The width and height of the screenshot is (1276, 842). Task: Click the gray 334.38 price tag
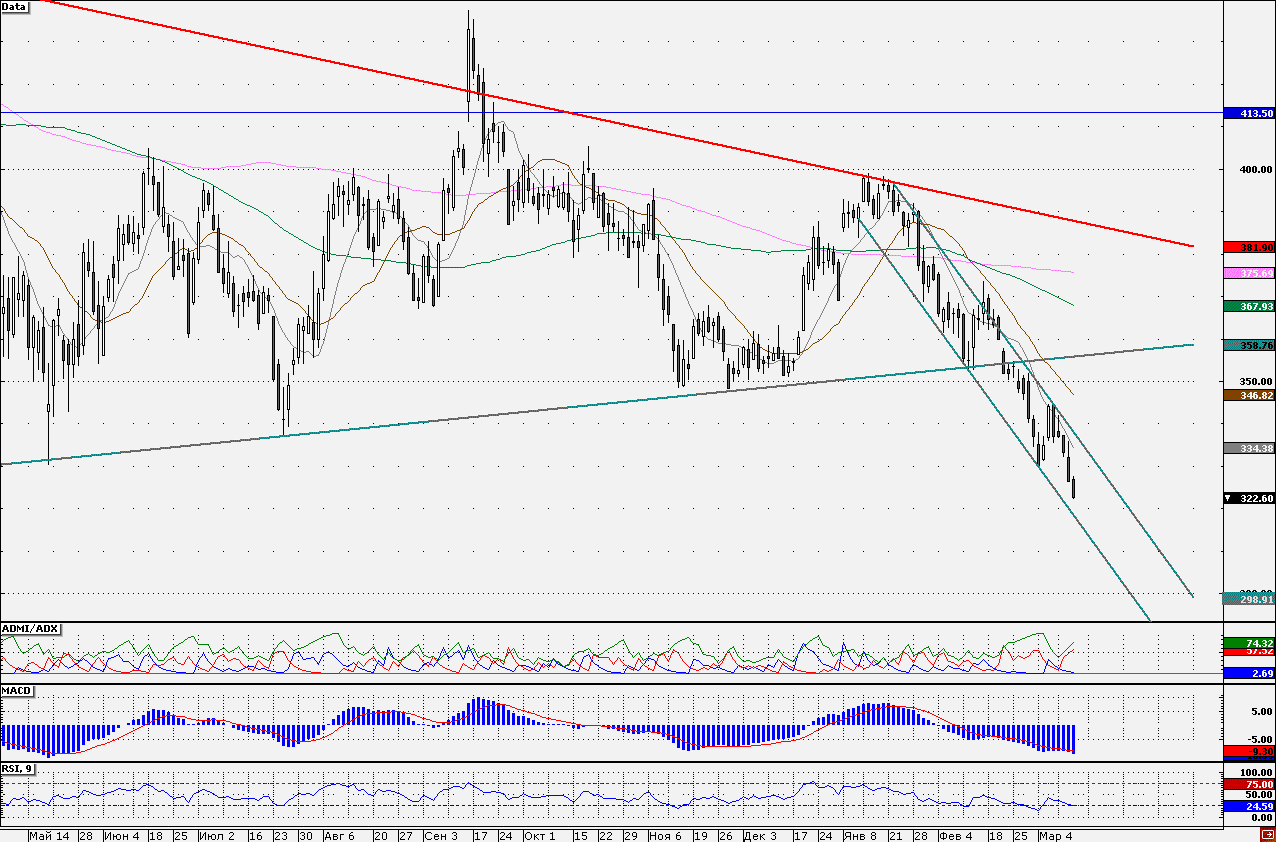pos(1249,447)
